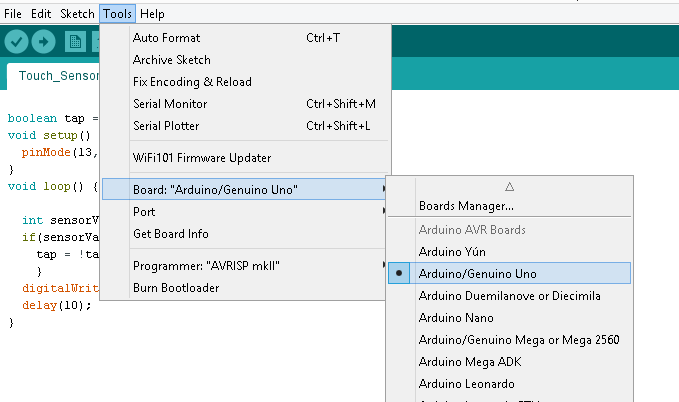Click the New sketch icon
679x402 pixels.
pyautogui.click(x=75, y=42)
